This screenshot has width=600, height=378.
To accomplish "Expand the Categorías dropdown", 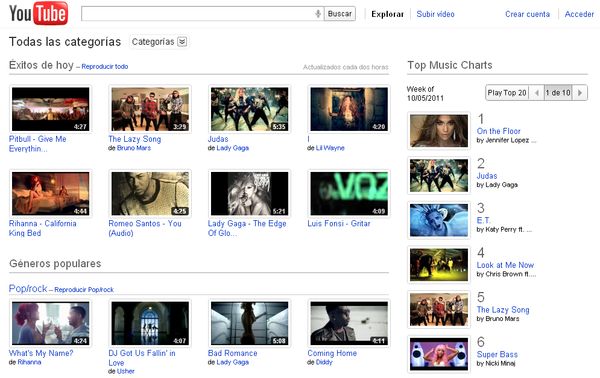I will (x=159, y=42).
